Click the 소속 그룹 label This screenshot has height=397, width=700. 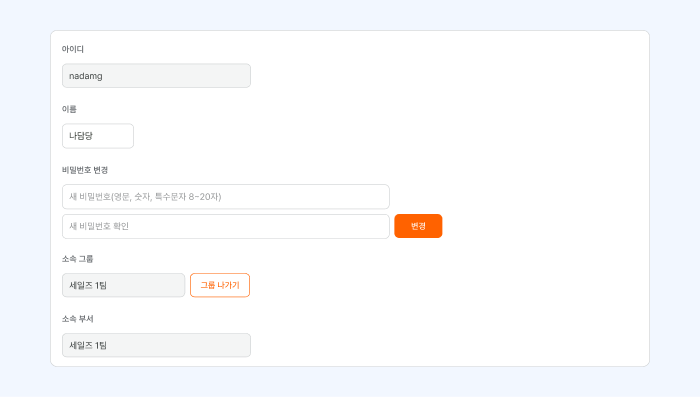(78, 259)
